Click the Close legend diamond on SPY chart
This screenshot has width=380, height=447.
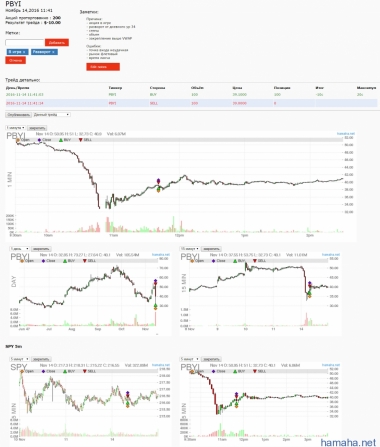click(x=43, y=371)
